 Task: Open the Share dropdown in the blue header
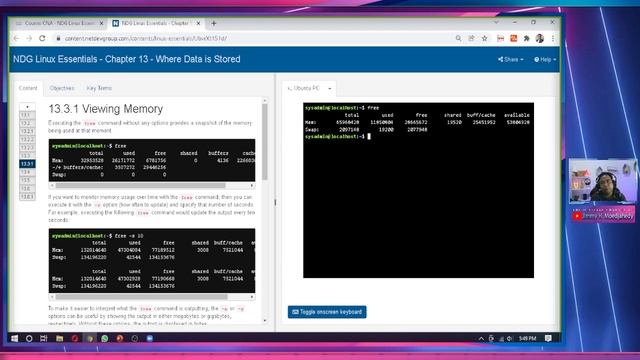click(x=511, y=60)
